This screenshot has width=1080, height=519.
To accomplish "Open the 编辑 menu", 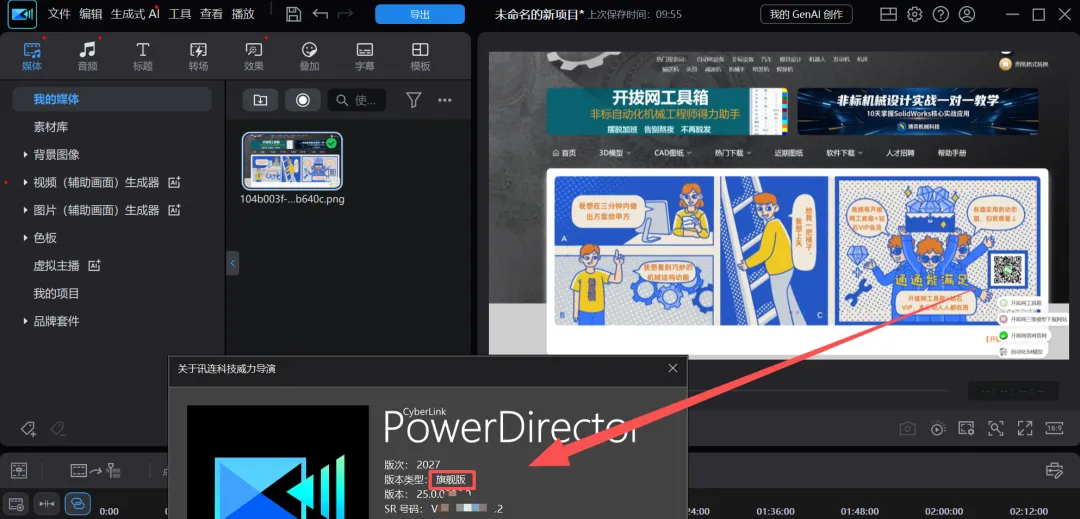I will [x=91, y=14].
